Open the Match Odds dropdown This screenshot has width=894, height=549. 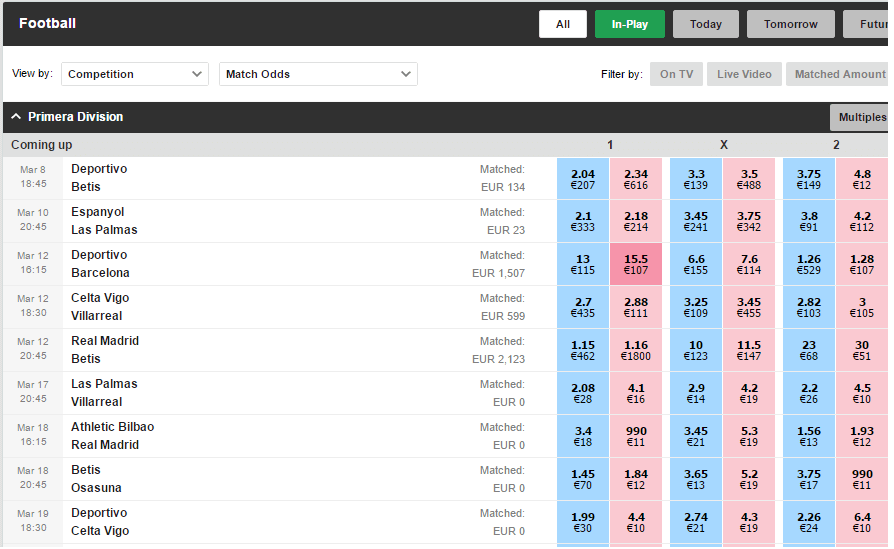point(318,74)
